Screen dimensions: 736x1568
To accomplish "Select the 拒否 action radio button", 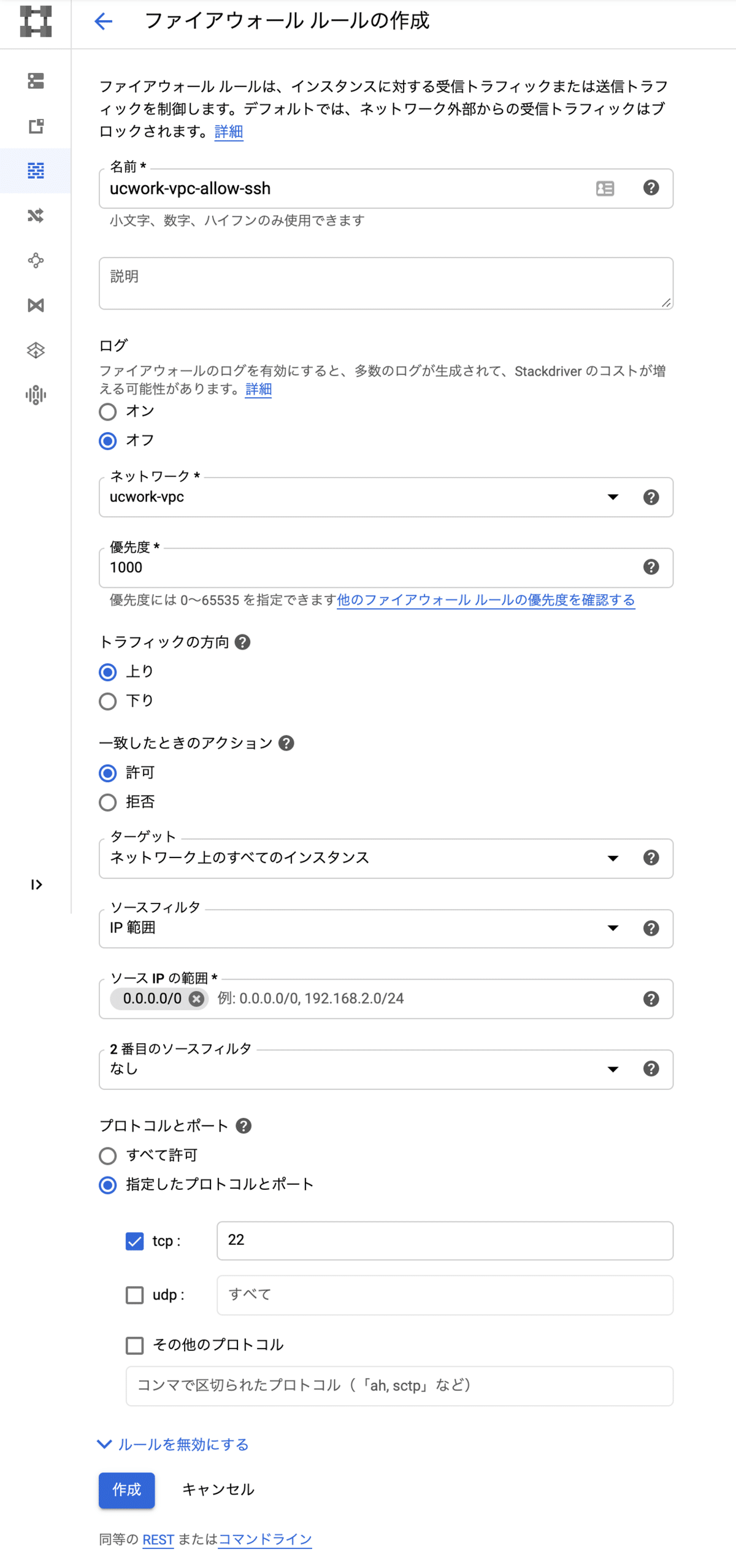I will (x=108, y=802).
